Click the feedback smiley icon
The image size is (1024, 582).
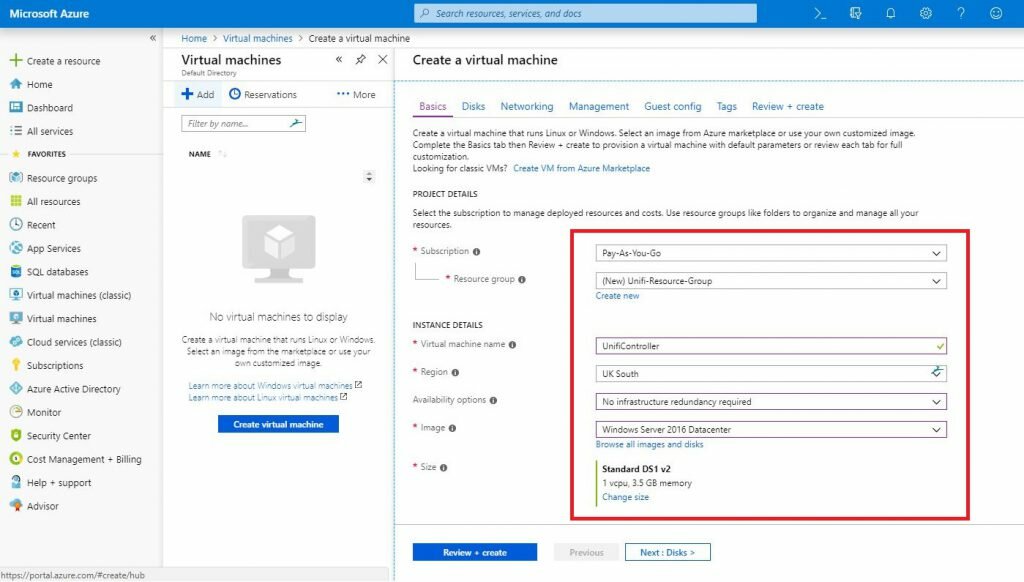(996, 13)
